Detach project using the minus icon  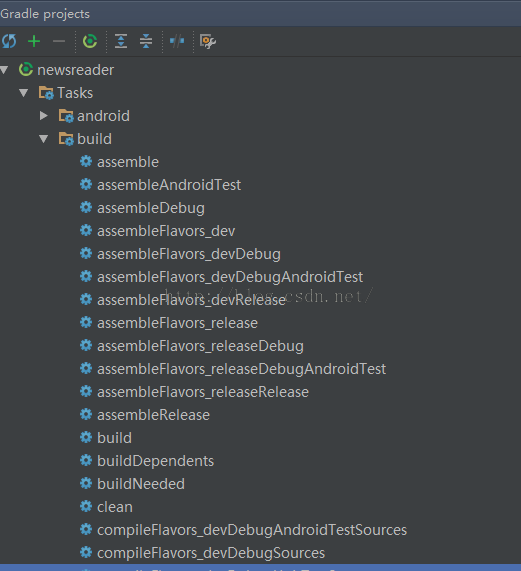click(x=59, y=41)
